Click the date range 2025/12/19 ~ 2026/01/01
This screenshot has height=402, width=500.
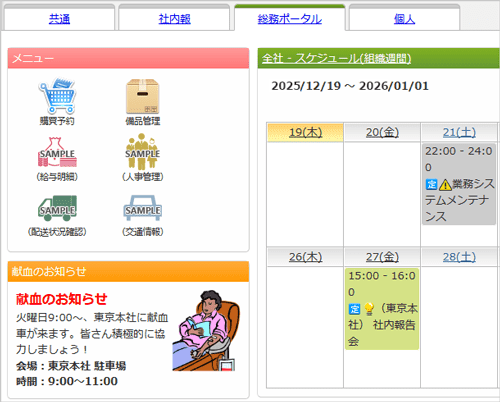click(350, 86)
